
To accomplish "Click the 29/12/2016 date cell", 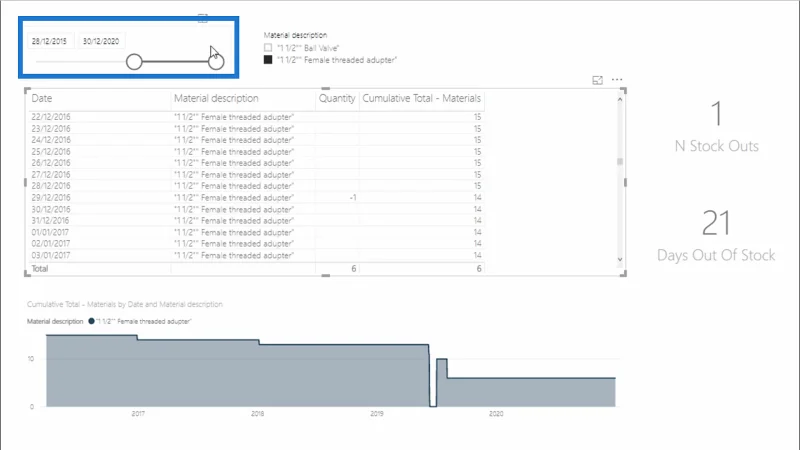I will pos(51,197).
